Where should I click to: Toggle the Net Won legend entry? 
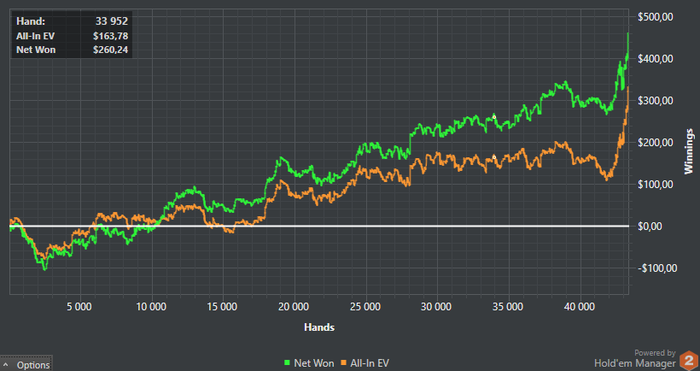point(309,363)
